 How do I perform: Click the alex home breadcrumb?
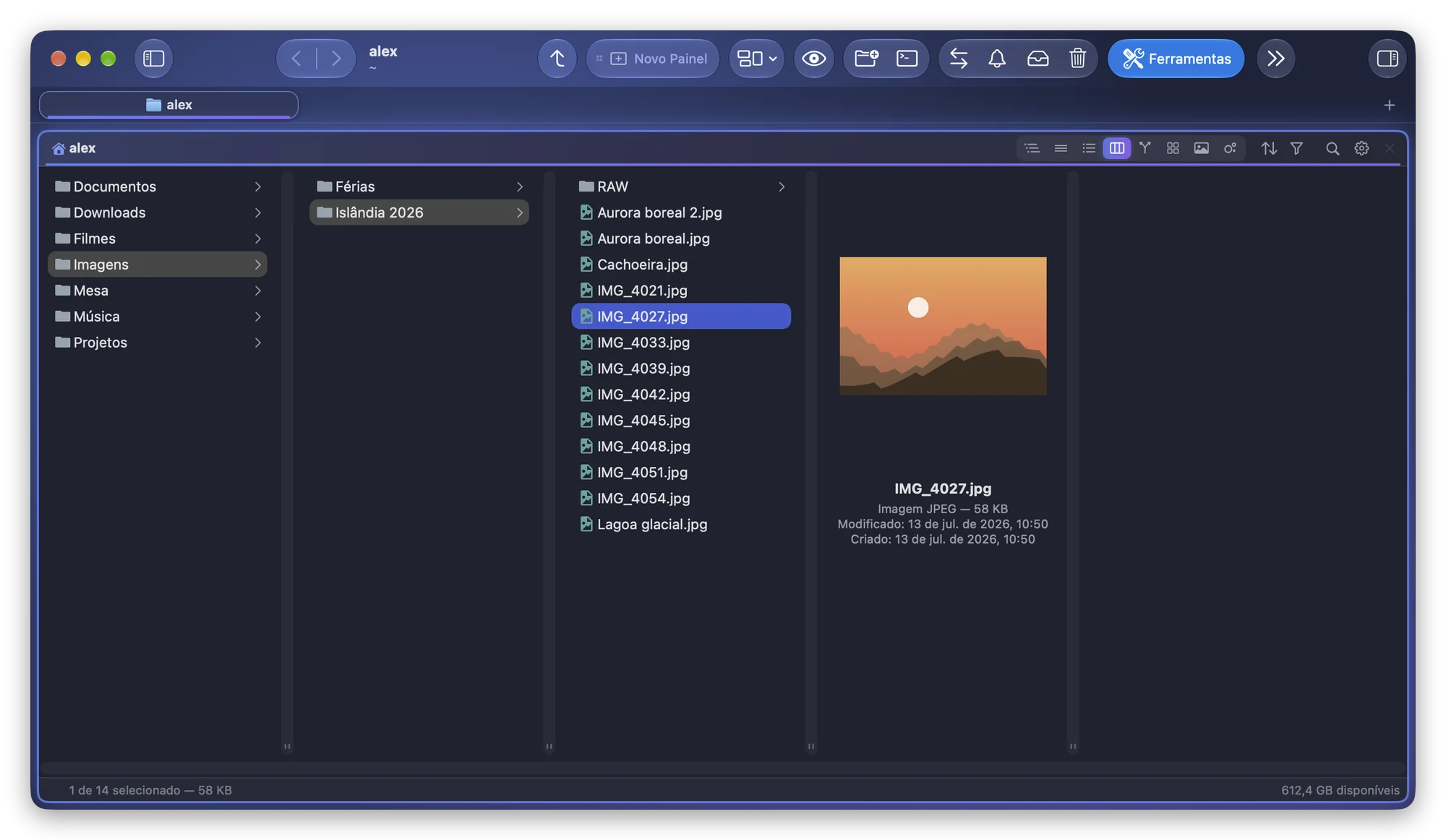(x=74, y=148)
